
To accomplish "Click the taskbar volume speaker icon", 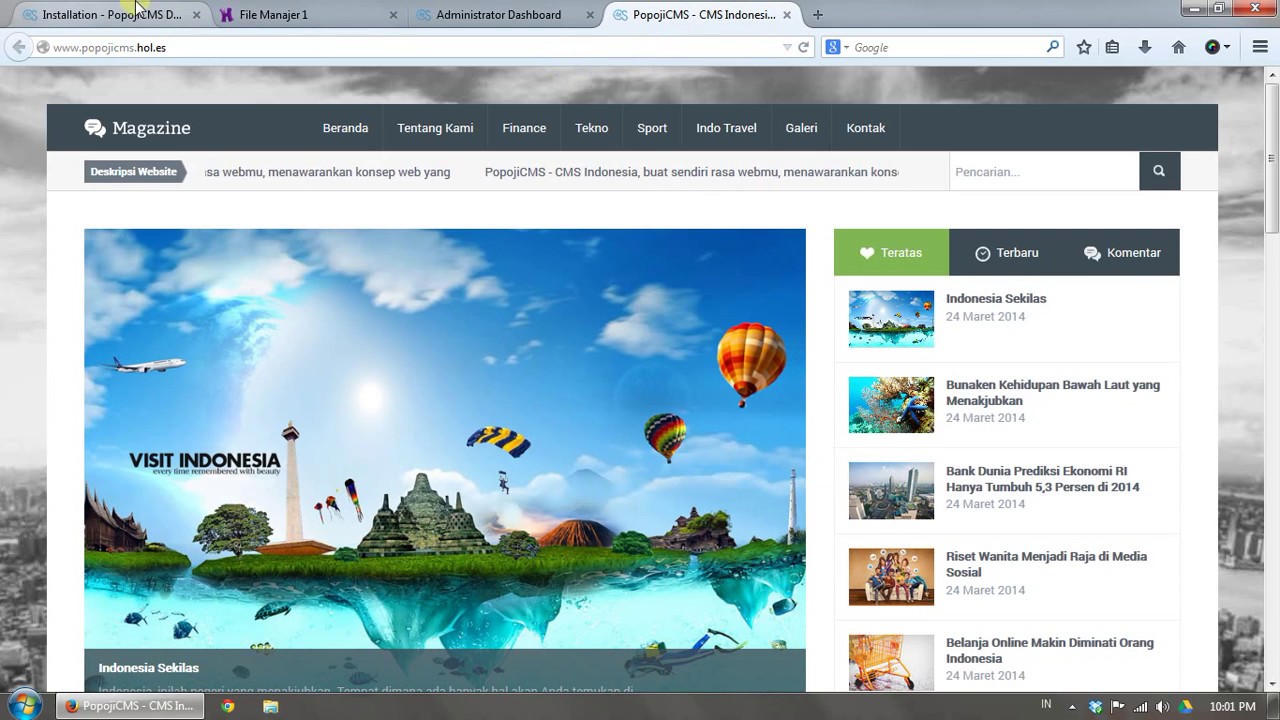I will 1162,706.
